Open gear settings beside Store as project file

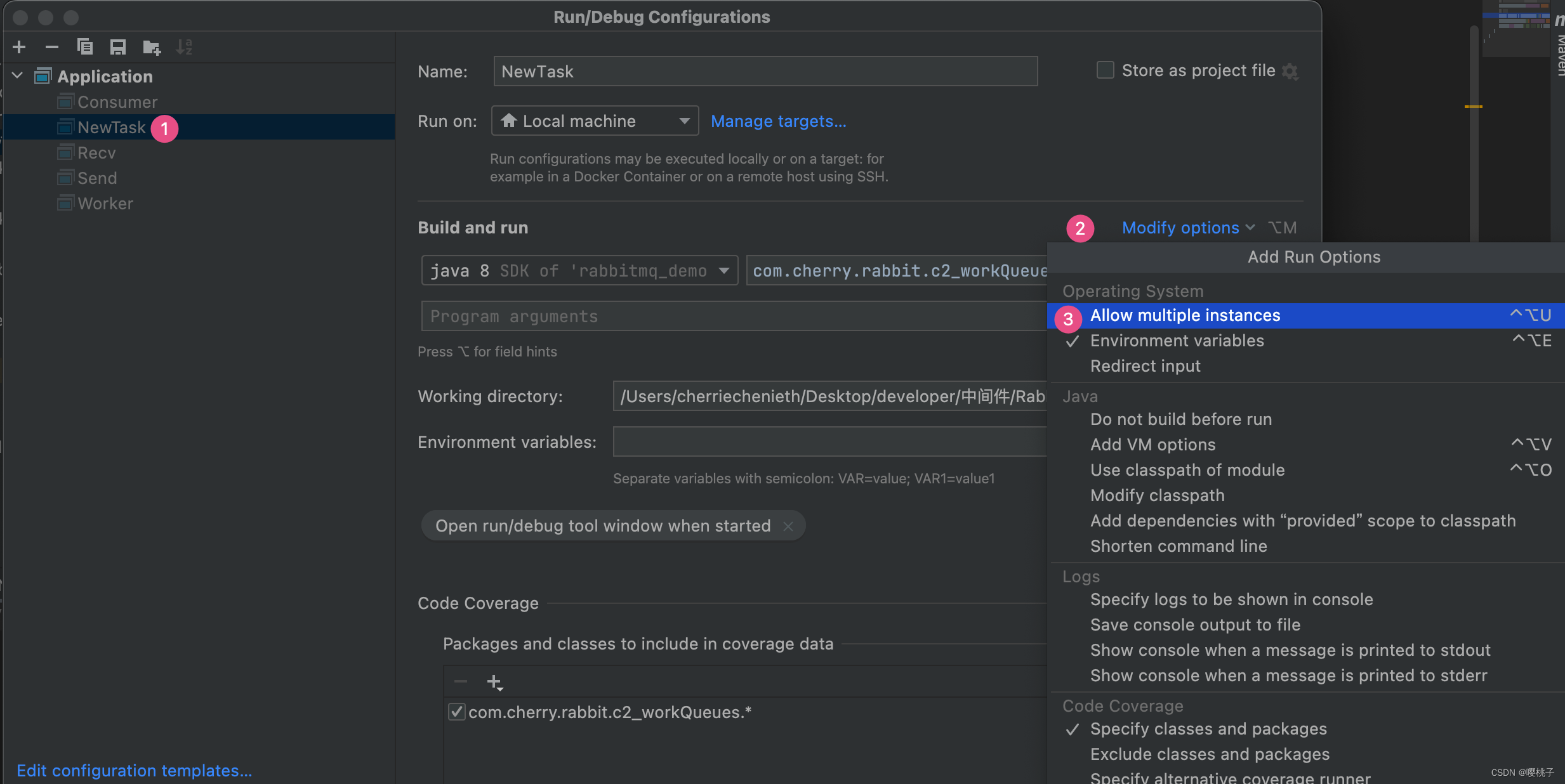click(1290, 71)
